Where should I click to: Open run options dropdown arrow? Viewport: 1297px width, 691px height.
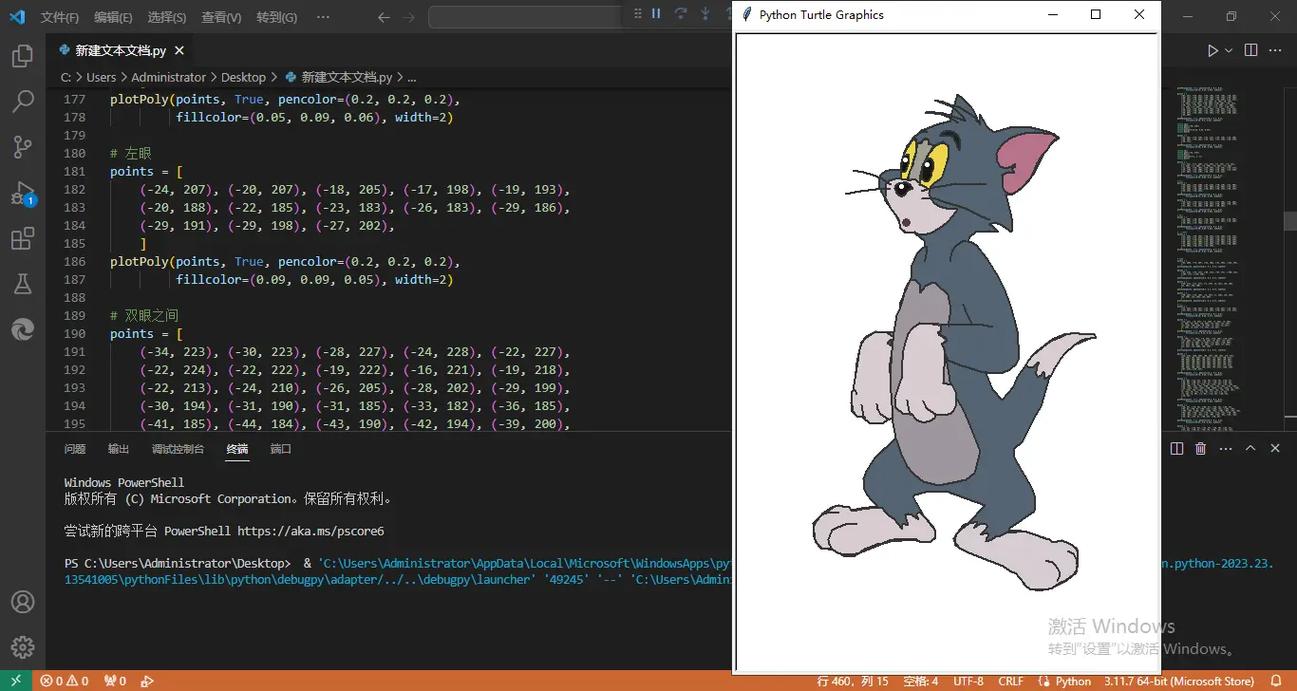[1228, 50]
